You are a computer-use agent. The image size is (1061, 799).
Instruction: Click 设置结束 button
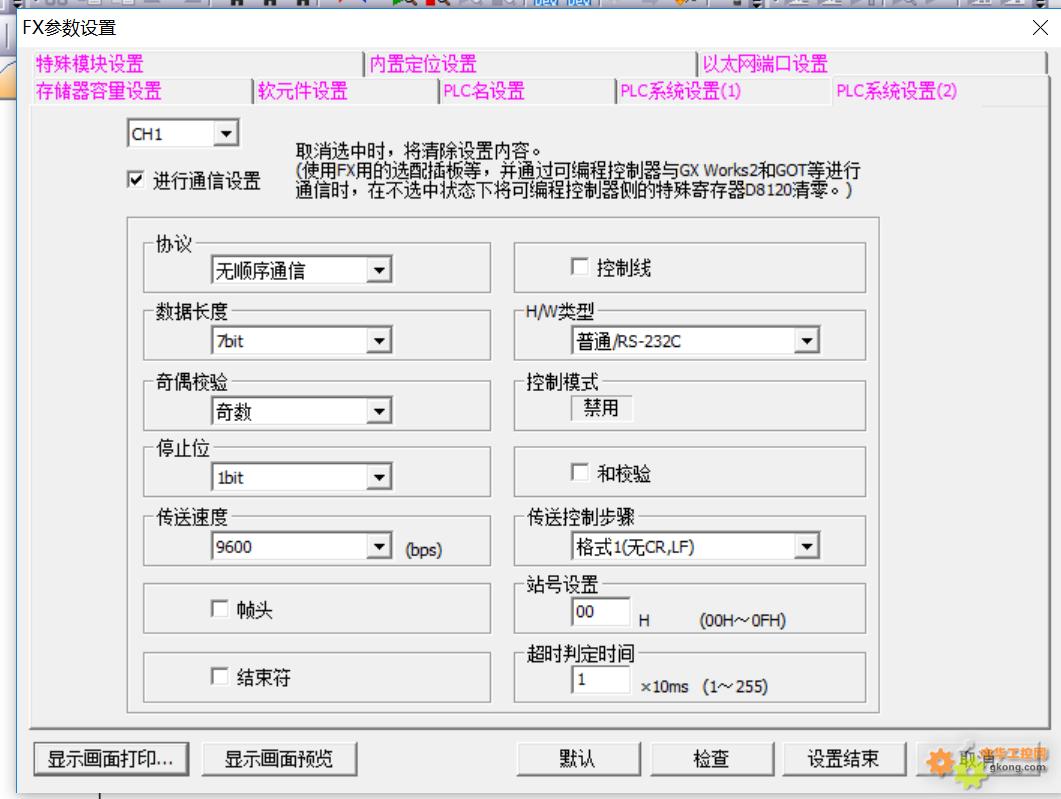(x=844, y=759)
